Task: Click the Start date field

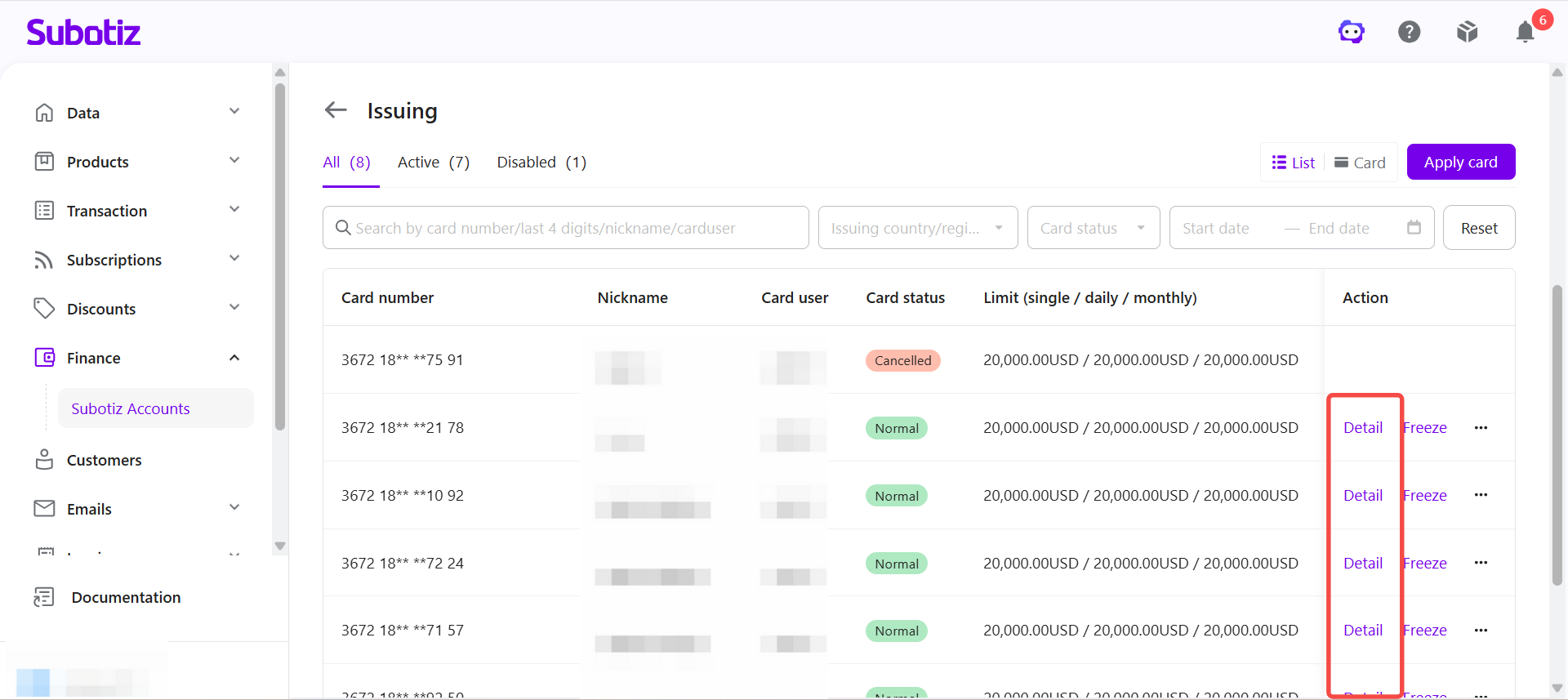Action: [x=1216, y=228]
